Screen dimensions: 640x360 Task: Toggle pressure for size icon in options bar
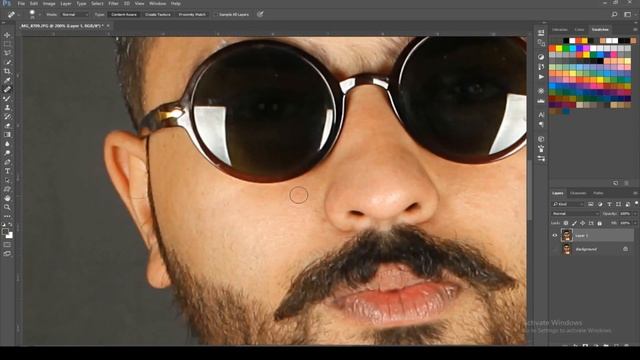(260, 14)
